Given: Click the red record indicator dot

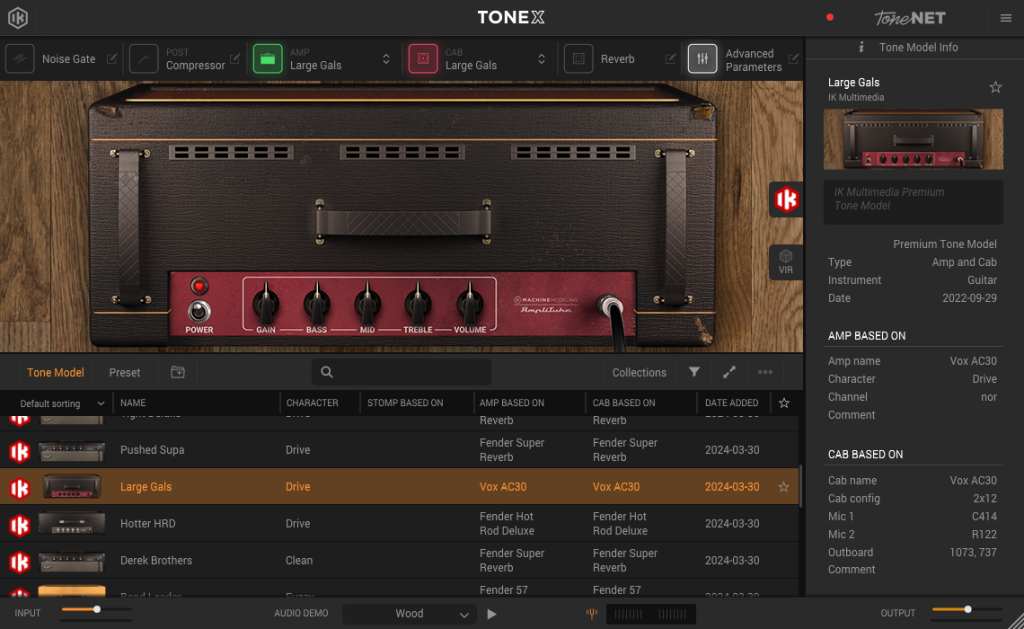Looking at the screenshot, I should point(829,18).
